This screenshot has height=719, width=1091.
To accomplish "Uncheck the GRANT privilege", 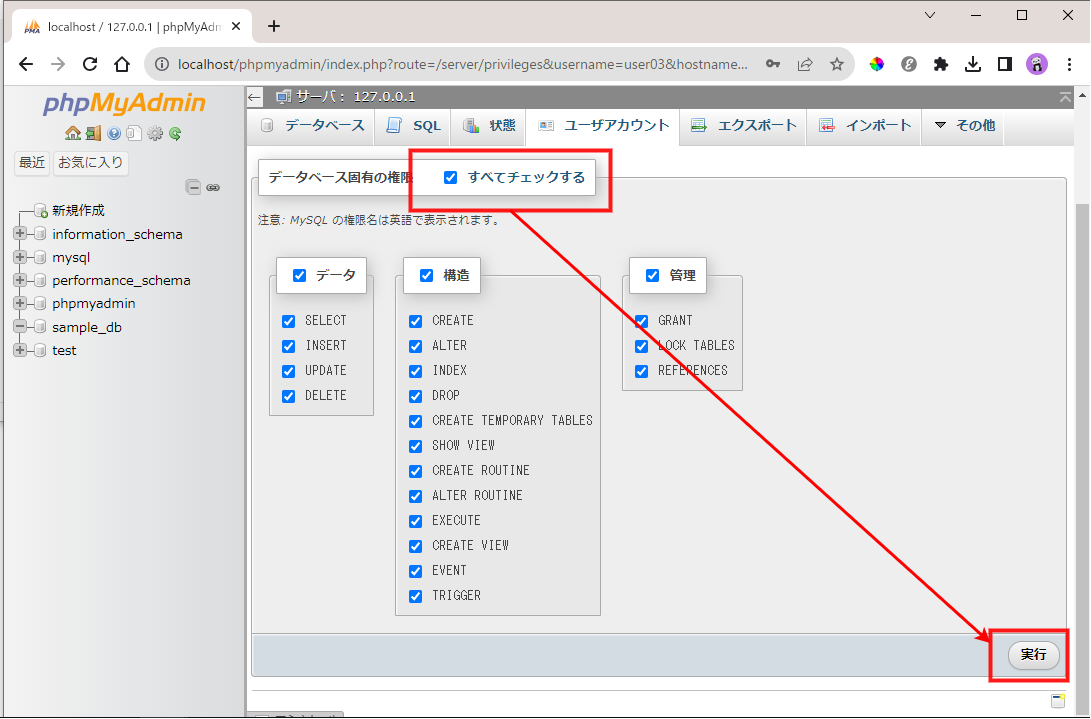I will (x=642, y=321).
